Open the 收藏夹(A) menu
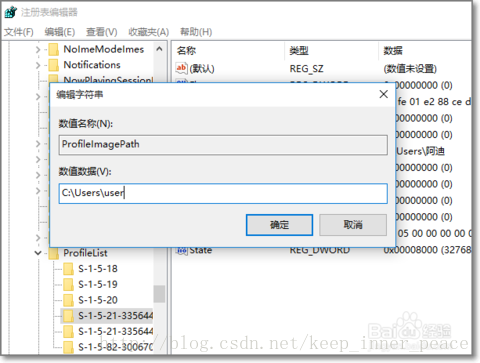Viewport: 480px width, 363px height. click(149, 32)
